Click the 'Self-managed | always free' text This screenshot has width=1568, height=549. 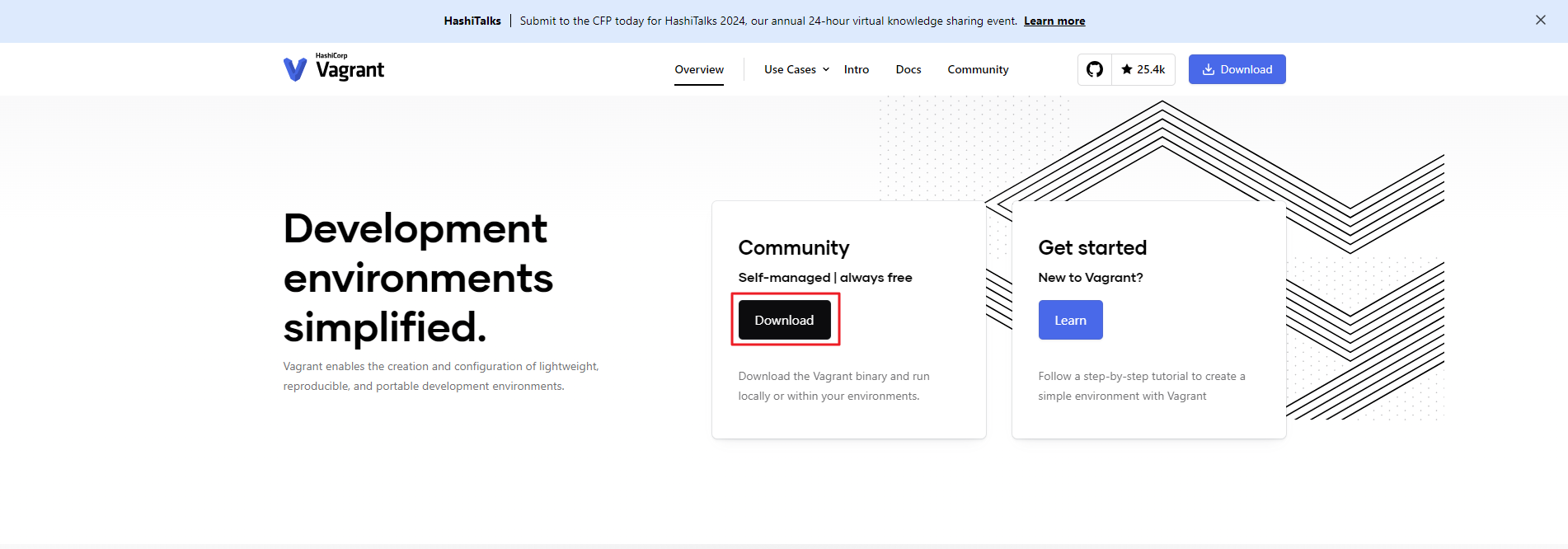coord(825,278)
